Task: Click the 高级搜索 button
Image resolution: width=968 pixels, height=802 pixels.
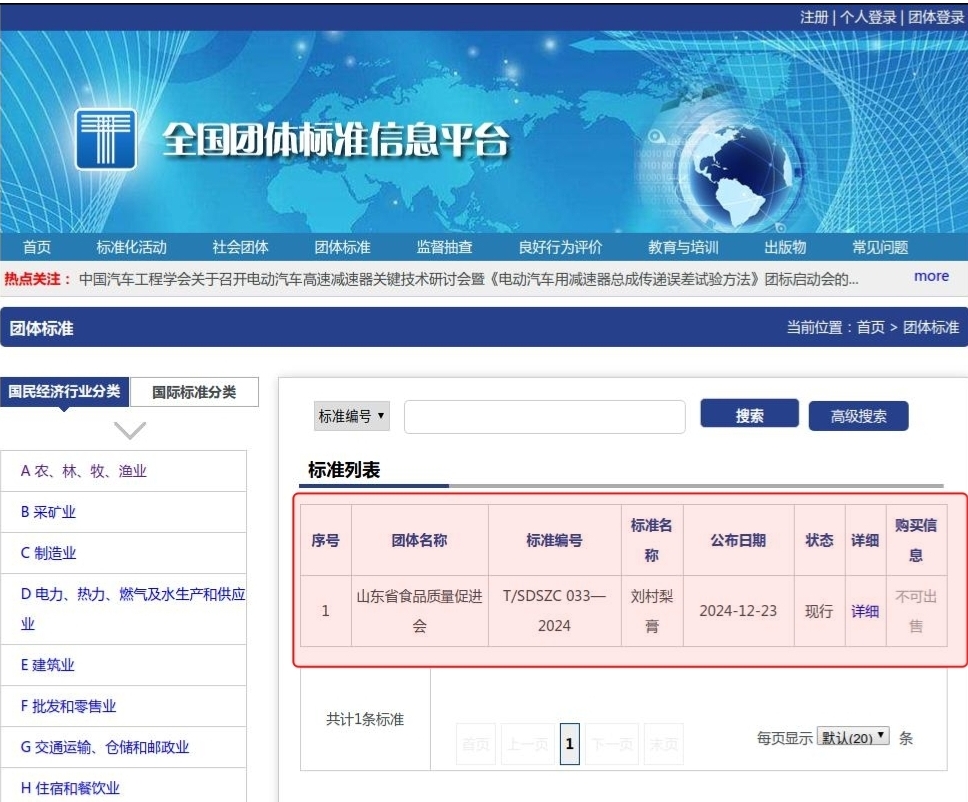Action: (859, 416)
